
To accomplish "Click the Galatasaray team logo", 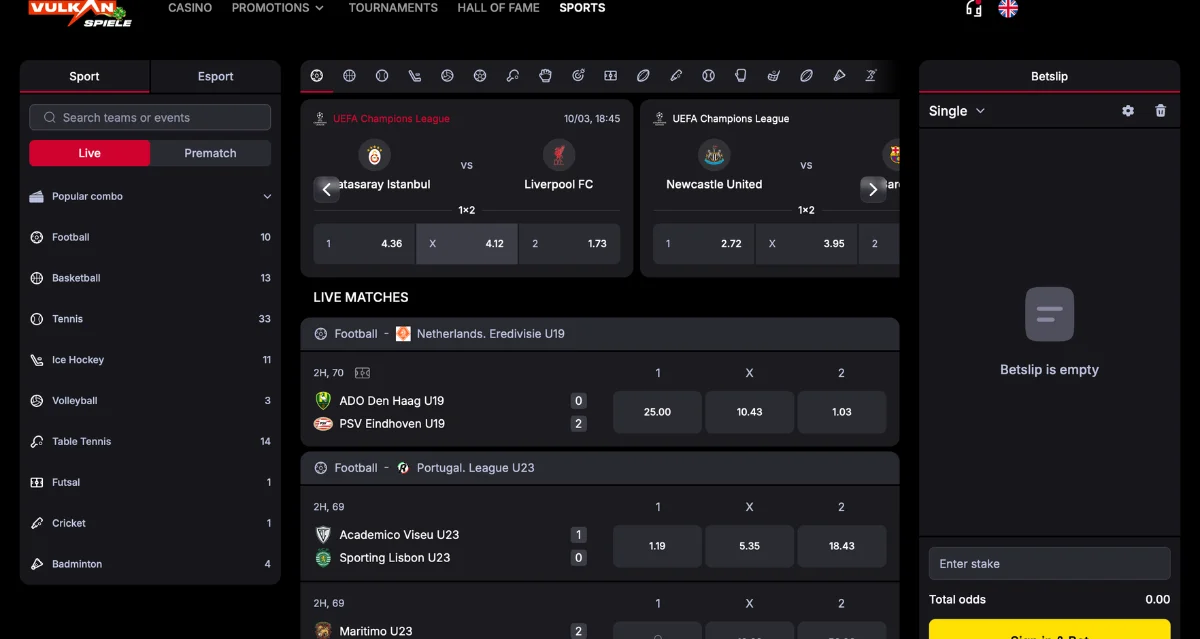I will tap(375, 155).
